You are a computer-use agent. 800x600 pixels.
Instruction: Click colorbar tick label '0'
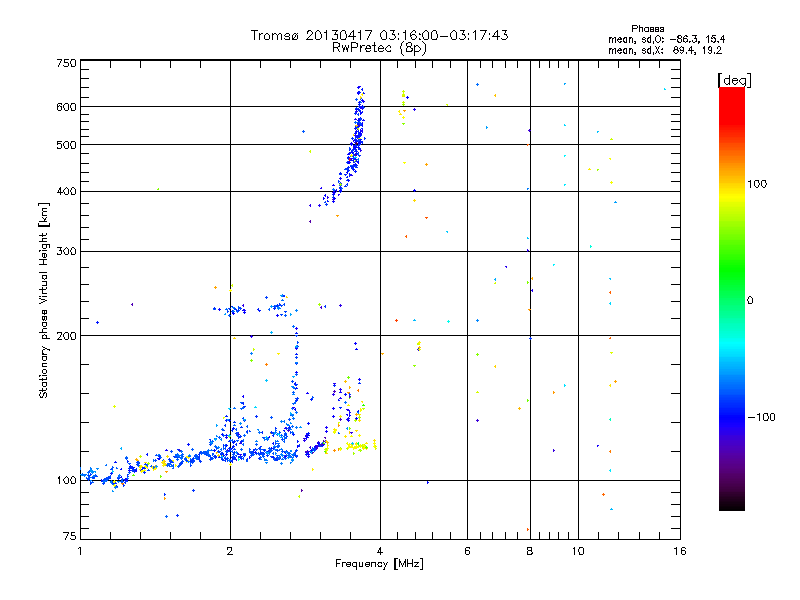click(x=750, y=301)
